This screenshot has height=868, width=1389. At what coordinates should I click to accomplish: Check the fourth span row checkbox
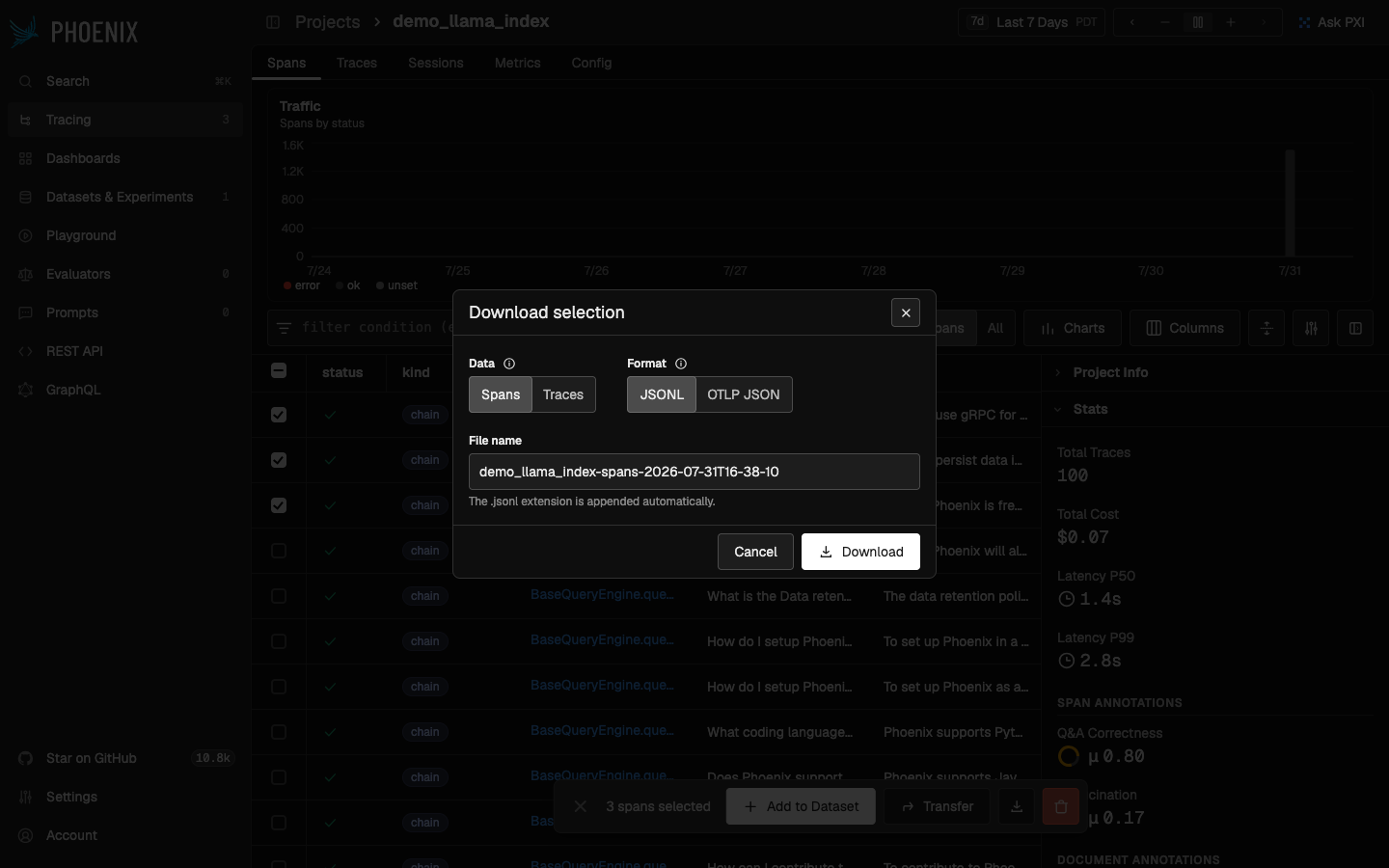279,551
